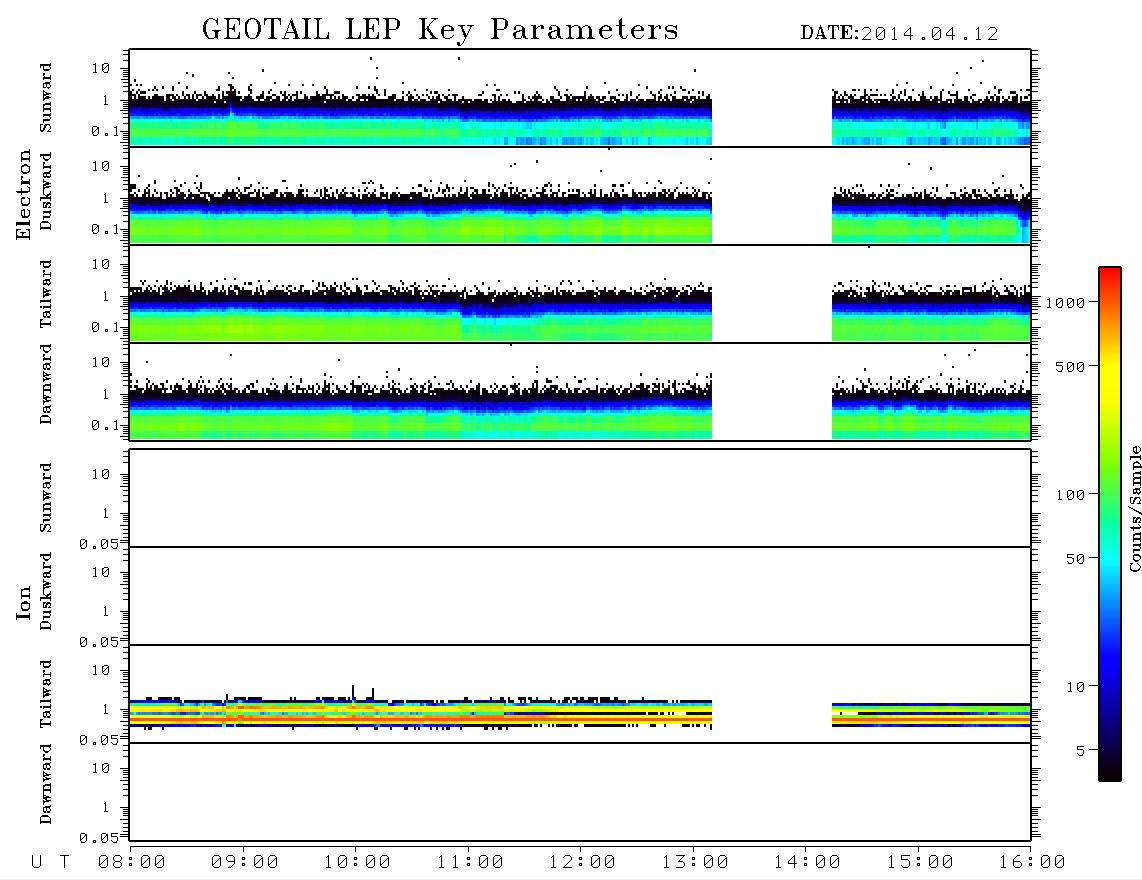This screenshot has width=1142, height=880.
Task: Click the 08:00 time tick label
Action: click(132, 863)
